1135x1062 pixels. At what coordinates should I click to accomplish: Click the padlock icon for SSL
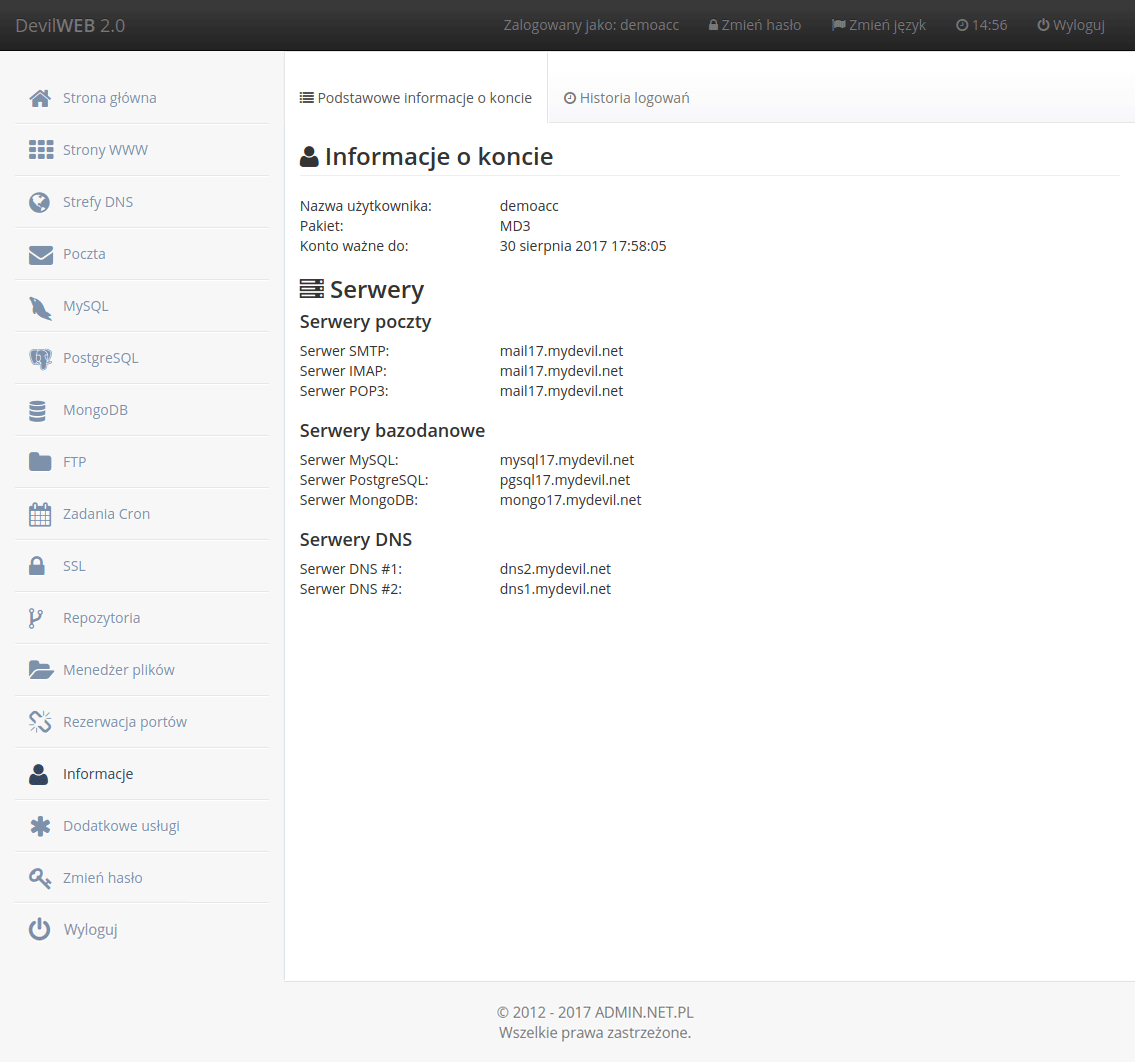click(37, 566)
